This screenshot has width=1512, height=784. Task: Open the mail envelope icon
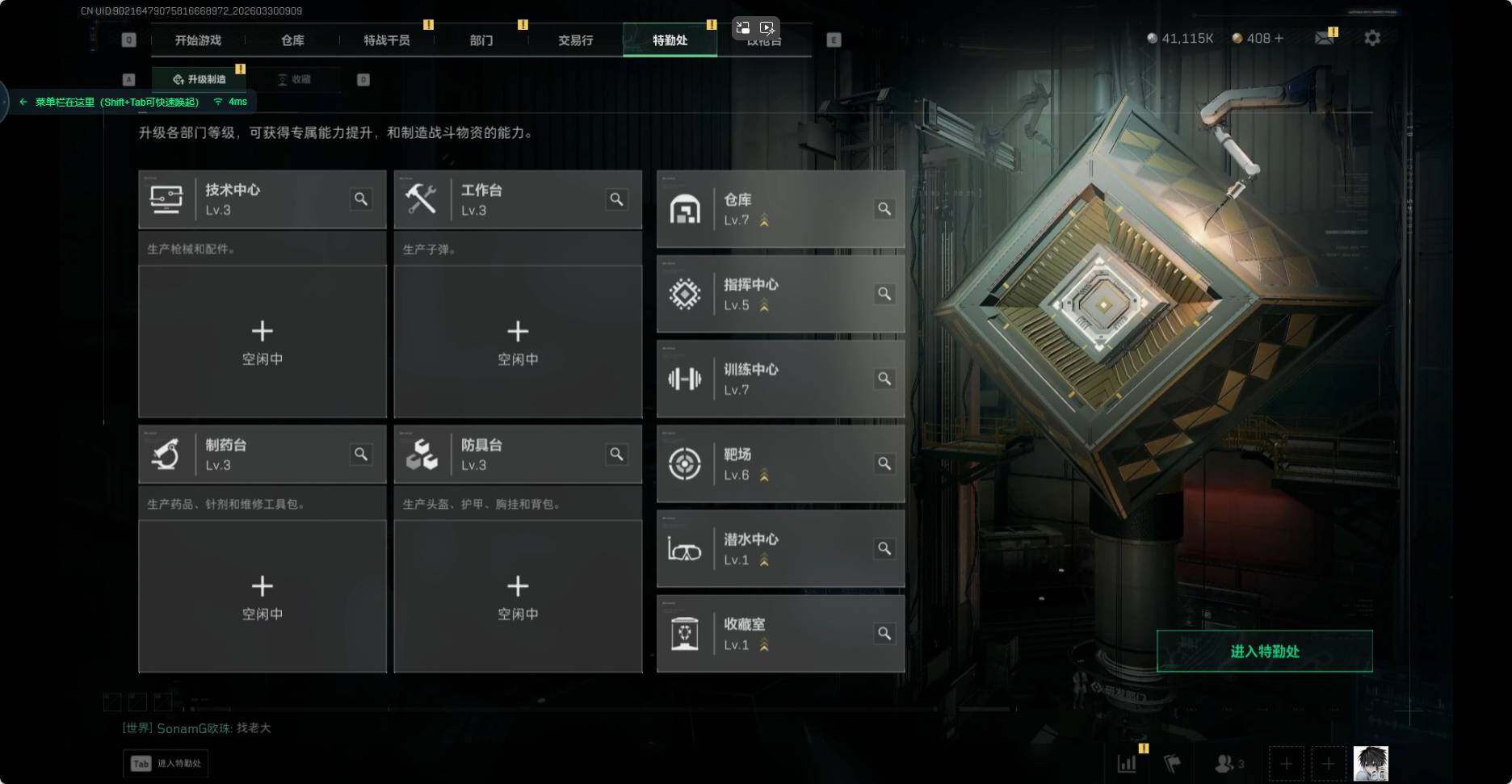point(1325,38)
